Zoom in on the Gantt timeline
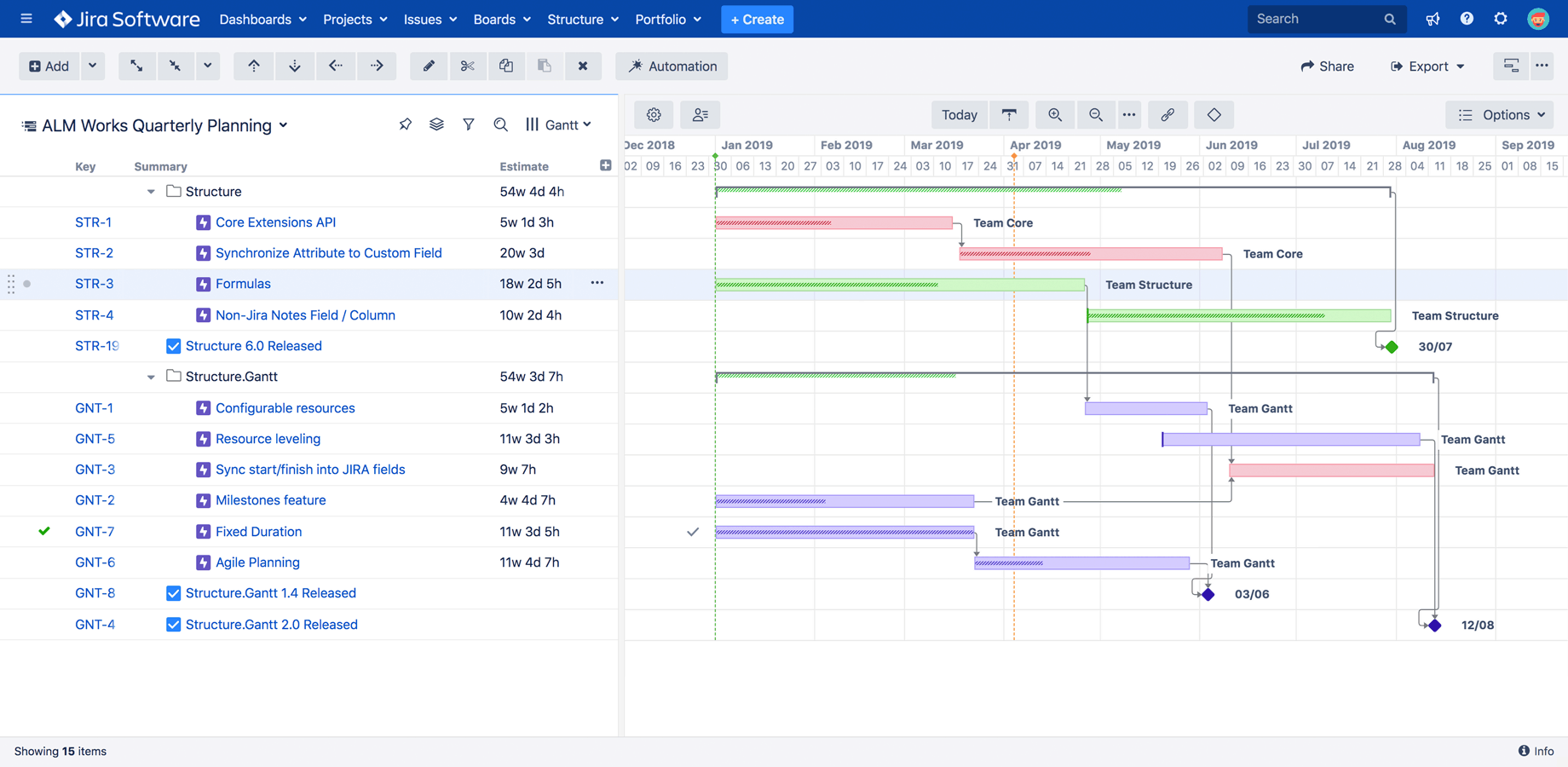The image size is (1568, 767). tap(1054, 114)
